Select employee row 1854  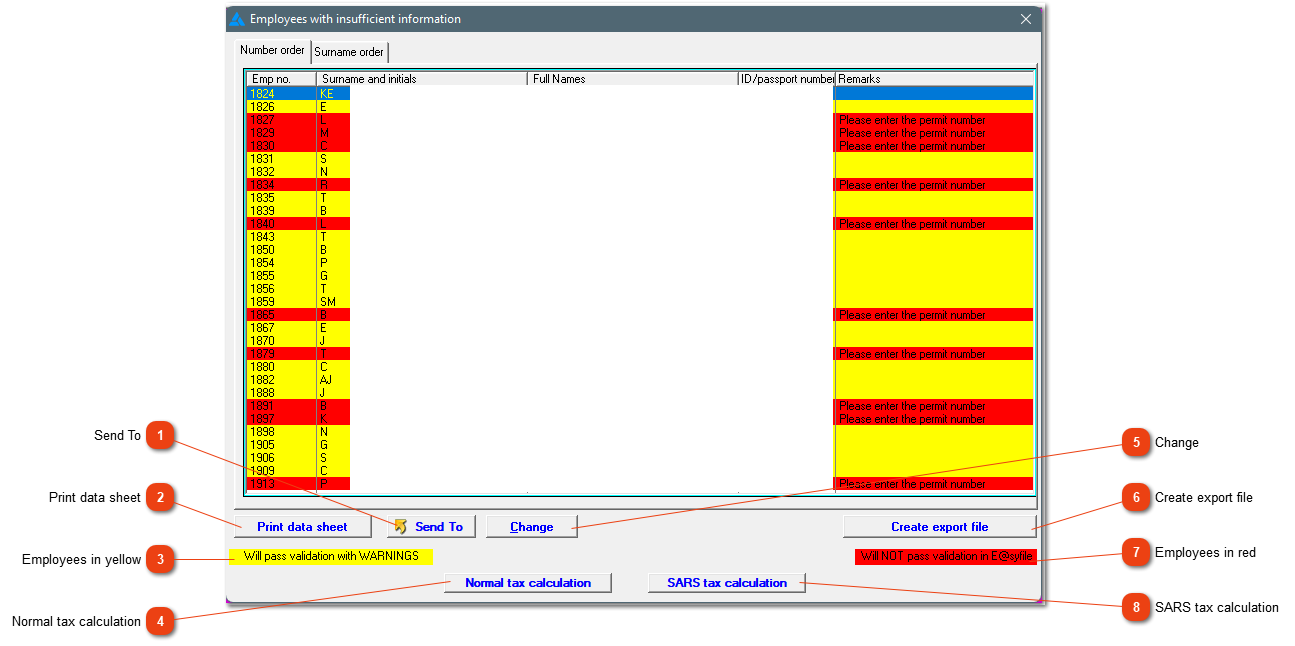(x=640, y=262)
